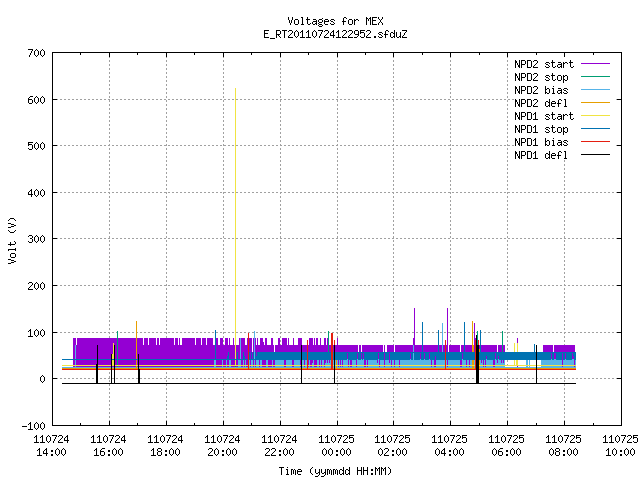This screenshot has height=480, width=640.
Task: Click the 110725 00:00 time tick label
Action: [336, 446]
